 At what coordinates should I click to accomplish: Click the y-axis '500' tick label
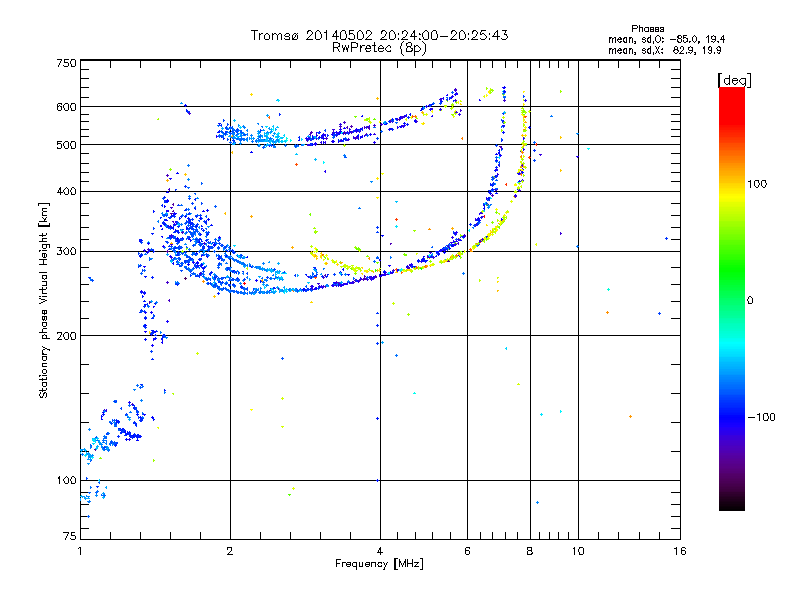[x=66, y=145]
